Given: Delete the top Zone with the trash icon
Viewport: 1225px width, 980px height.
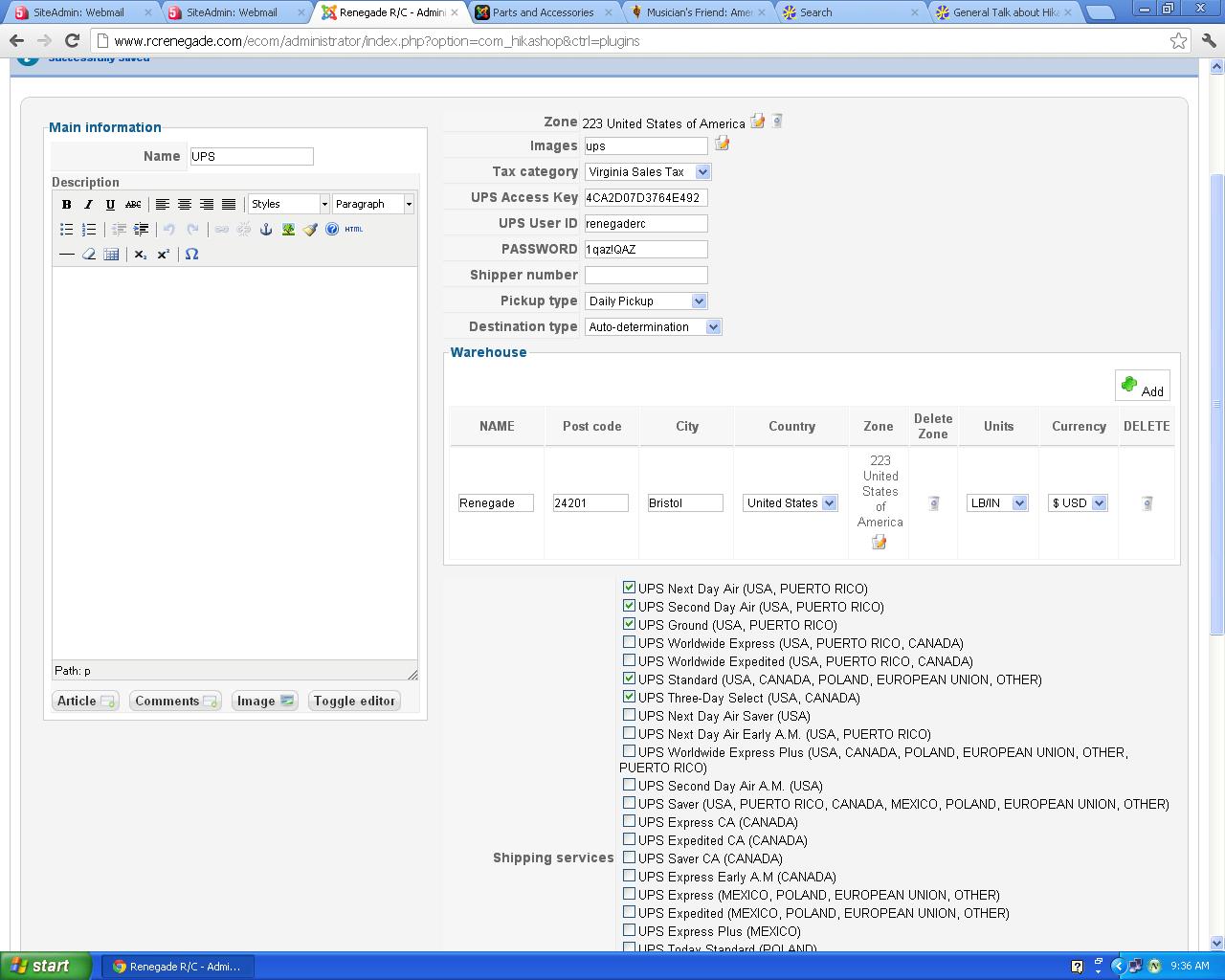Looking at the screenshot, I should 777,121.
